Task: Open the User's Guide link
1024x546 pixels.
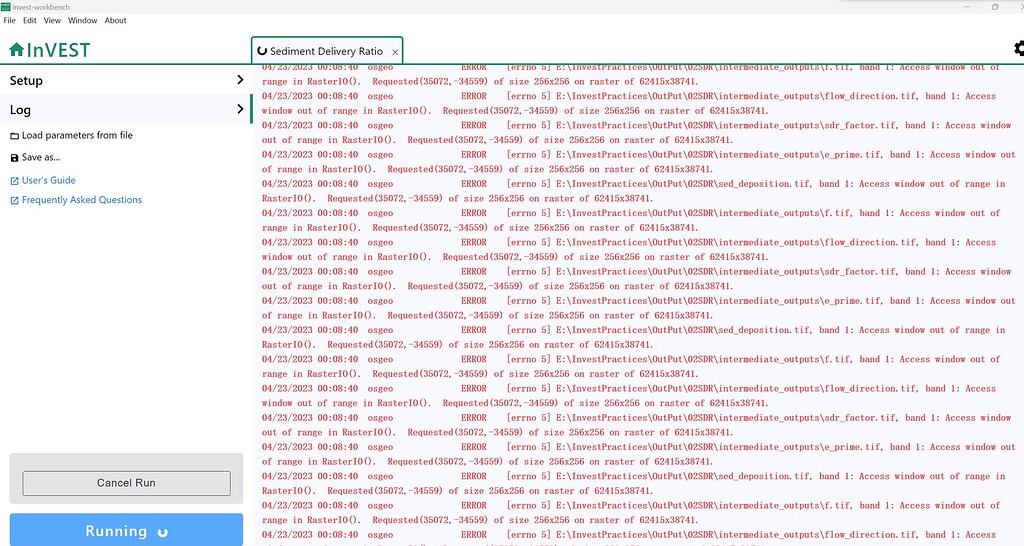Action: pyautogui.click(x=42, y=180)
